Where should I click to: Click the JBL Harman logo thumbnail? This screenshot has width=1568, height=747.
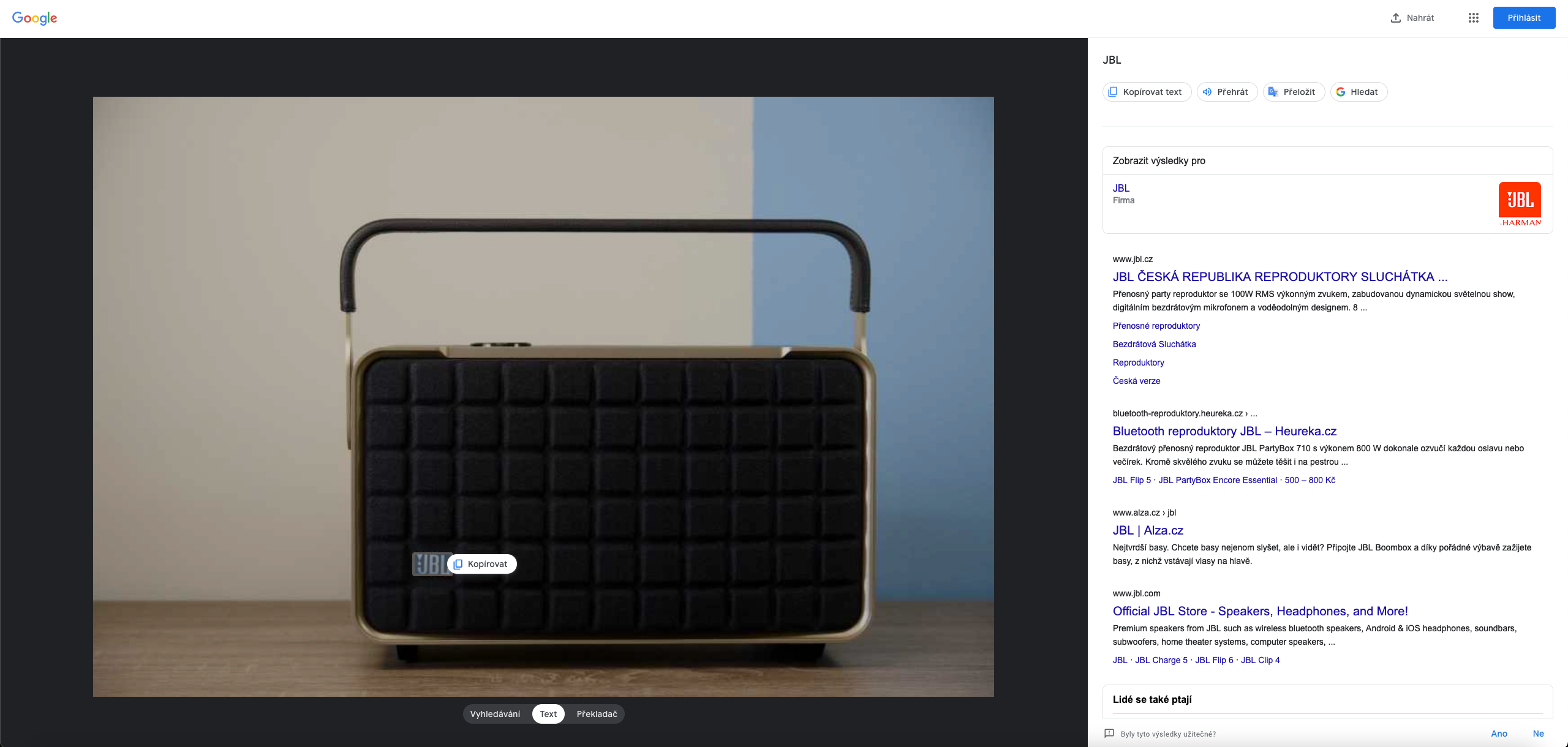(1520, 204)
